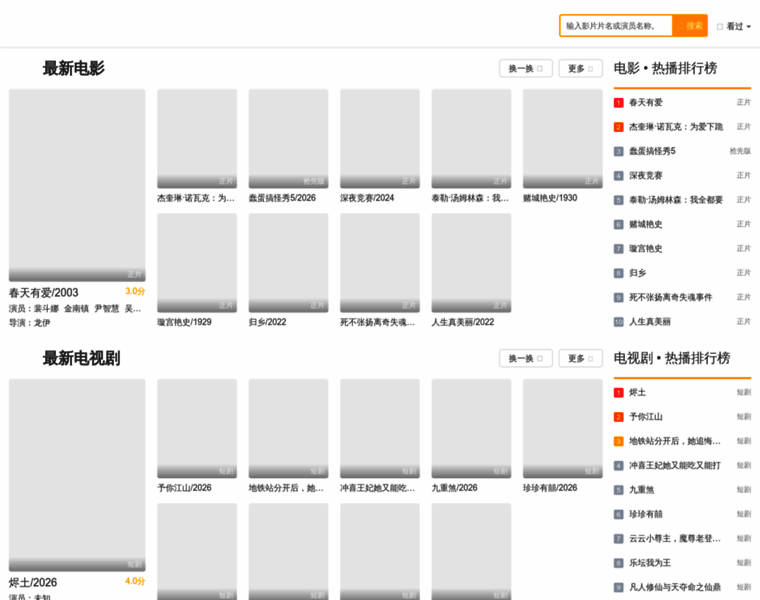Click rank 1 badge 烬土 in TV chart

click(618, 393)
